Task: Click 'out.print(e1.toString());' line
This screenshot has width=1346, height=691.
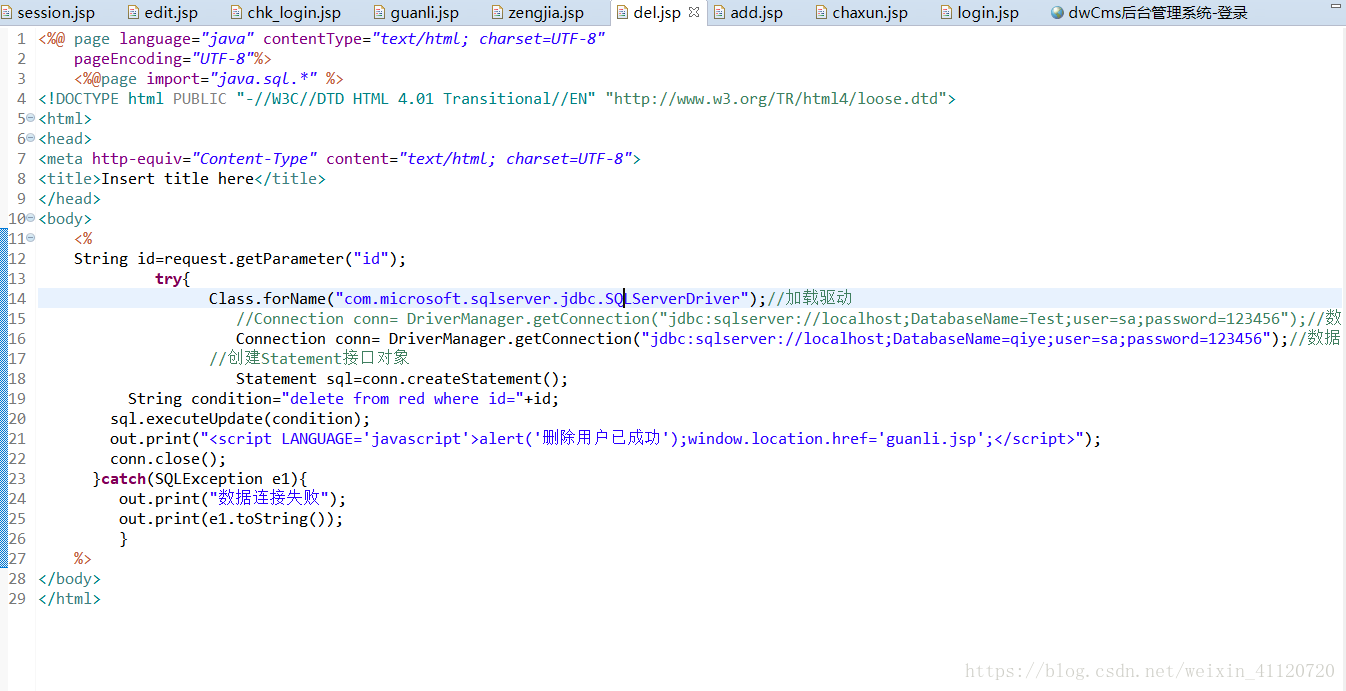Action: point(231,519)
